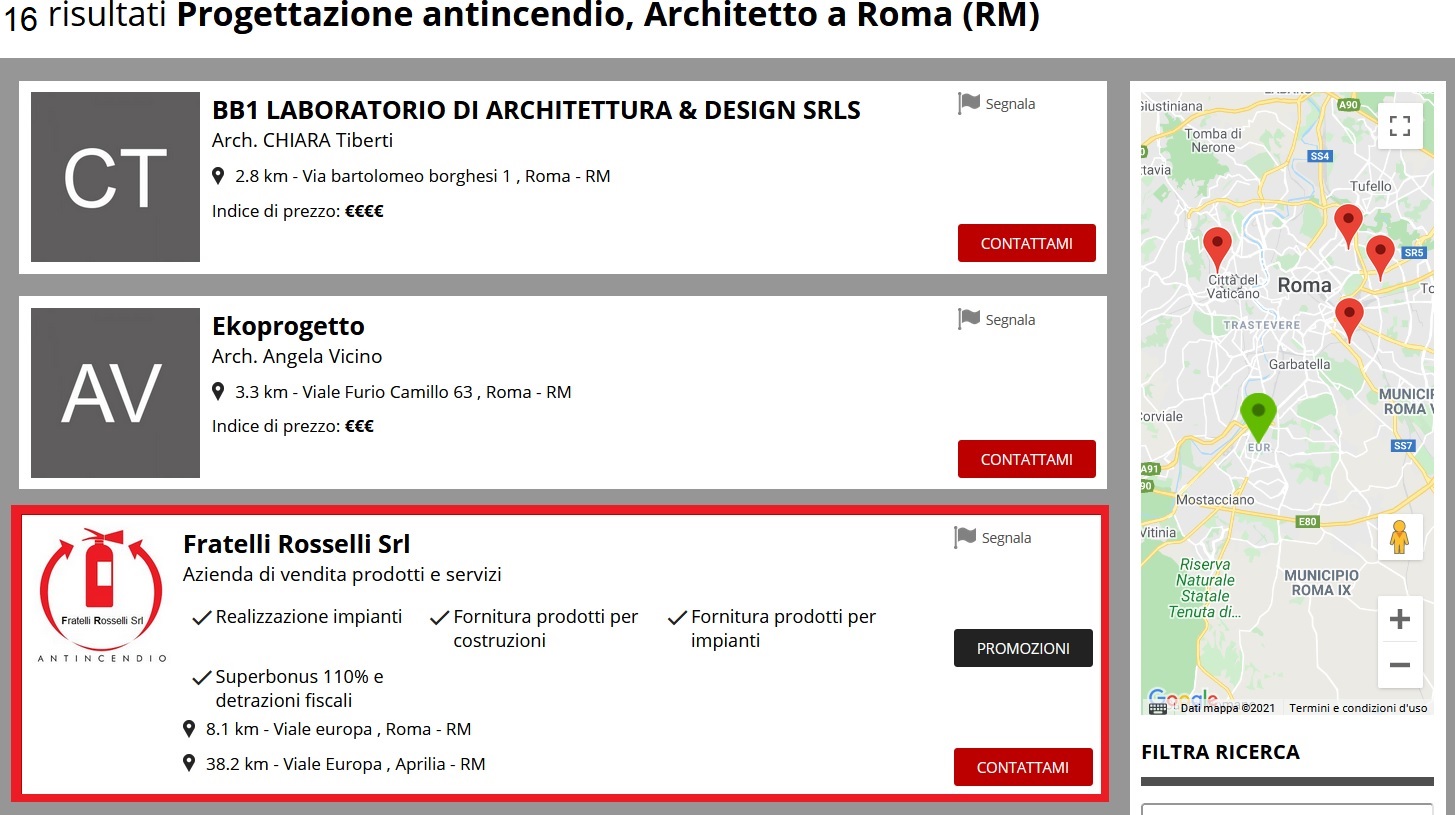Open Street View pegman on the map
This screenshot has height=815, width=1455.
pos(1399,537)
